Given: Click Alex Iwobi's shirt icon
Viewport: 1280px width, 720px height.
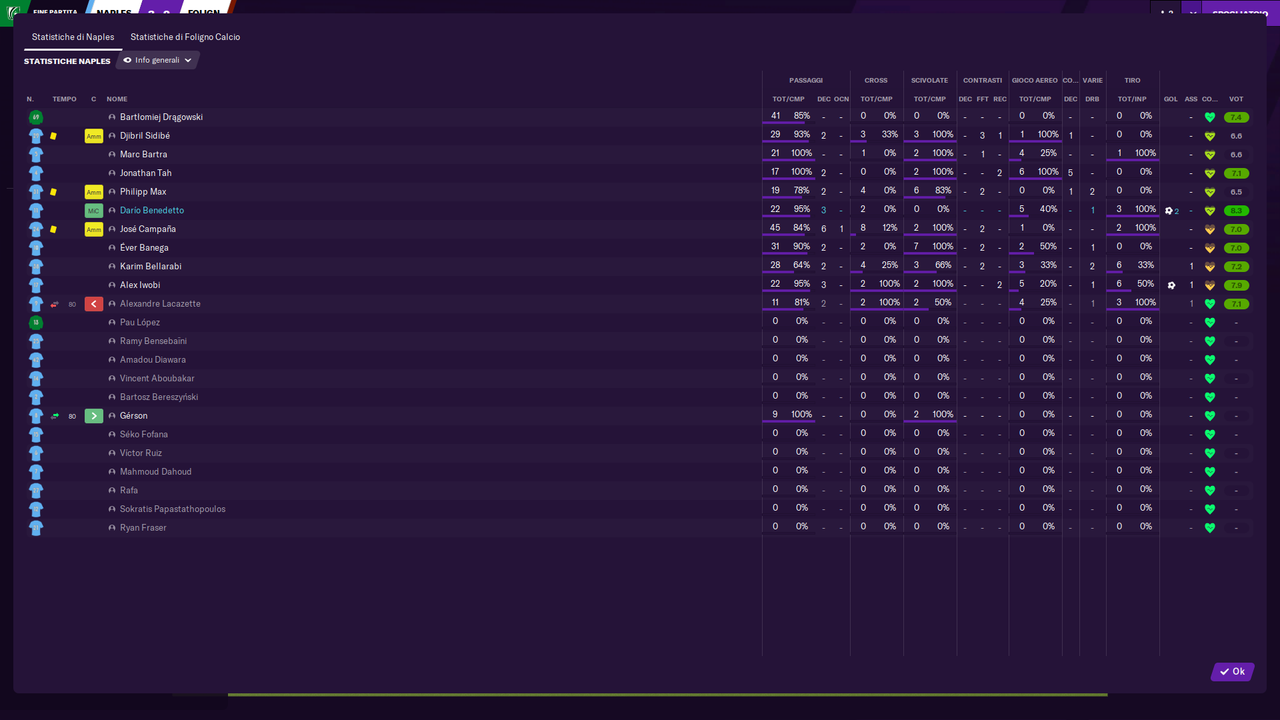Looking at the screenshot, I should 36,285.
